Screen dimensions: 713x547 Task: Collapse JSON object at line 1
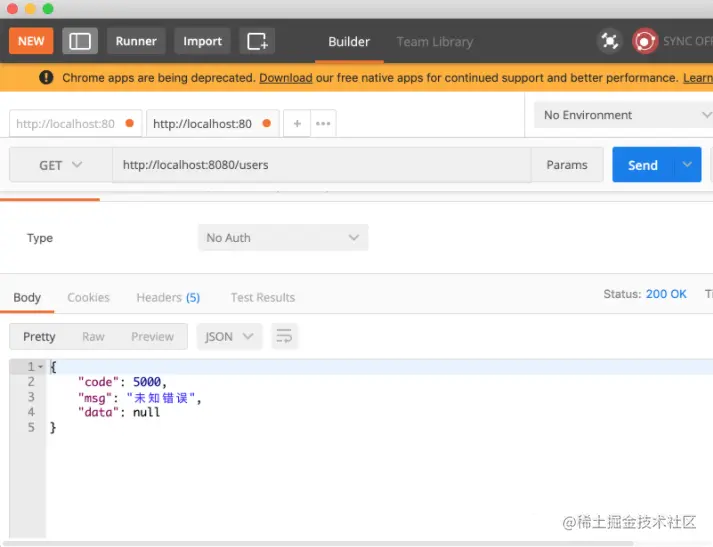[x=40, y=367]
